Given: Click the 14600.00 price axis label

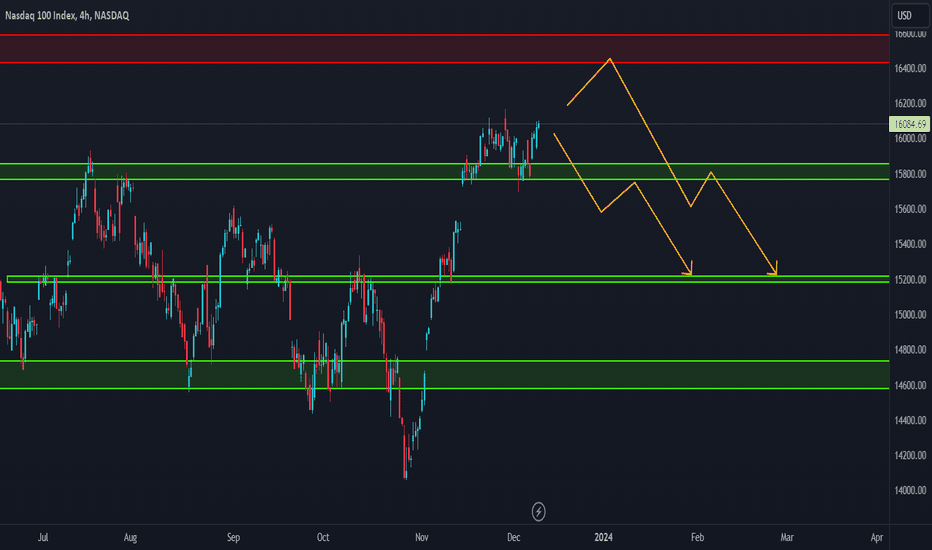Looking at the screenshot, I should pyautogui.click(x=910, y=385).
